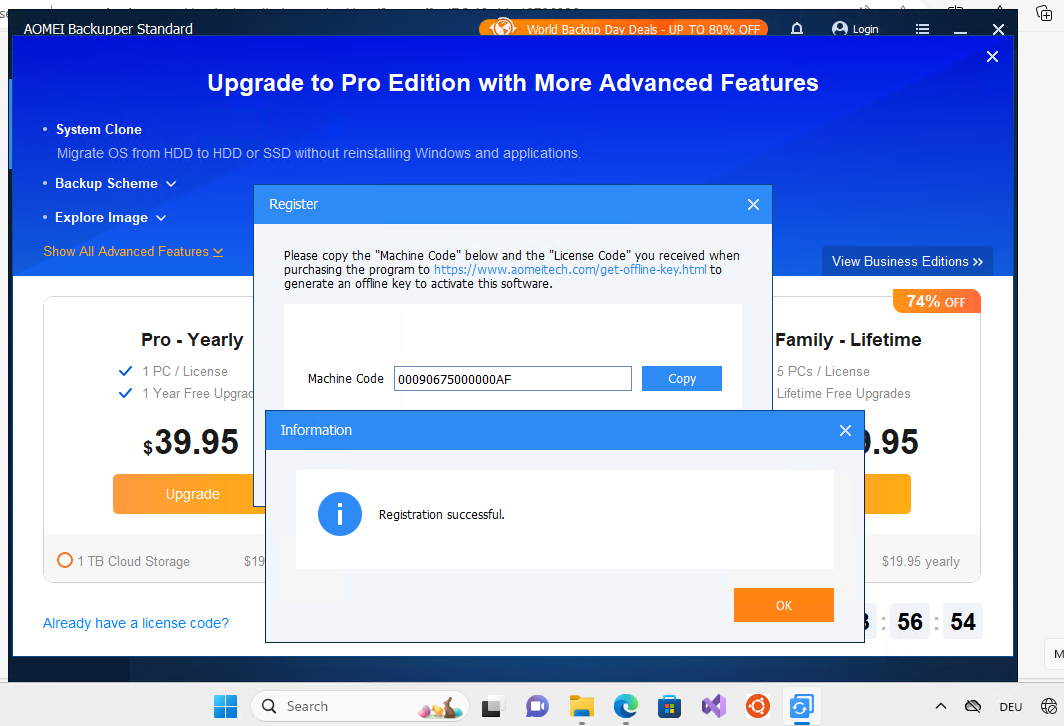1064x726 pixels.
Task: Click the Information dialog's blue info icon
Action: [x=340, y=514]
